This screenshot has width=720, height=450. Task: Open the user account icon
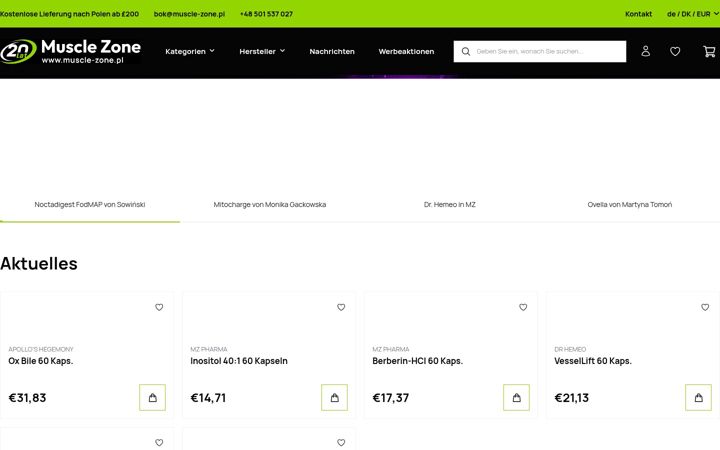pos(646,51)
